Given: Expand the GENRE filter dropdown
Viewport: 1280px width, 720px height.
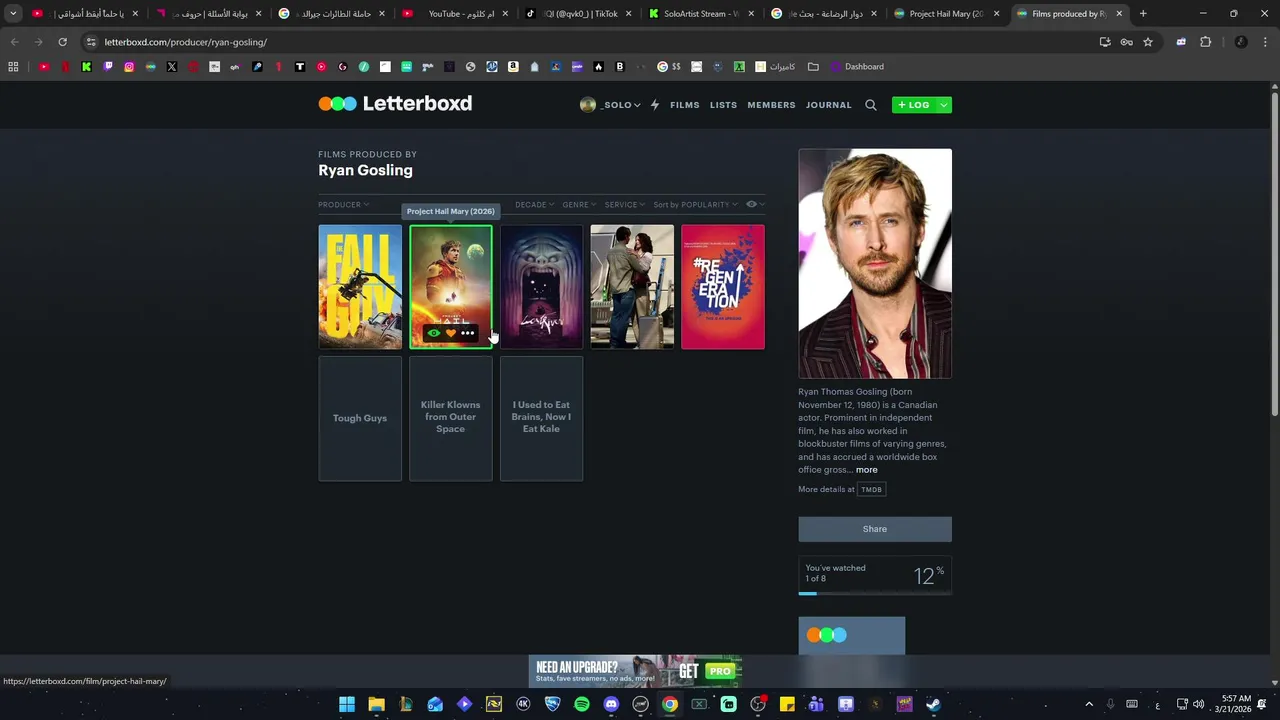Looking at the screenshot, I should (579, 204).
